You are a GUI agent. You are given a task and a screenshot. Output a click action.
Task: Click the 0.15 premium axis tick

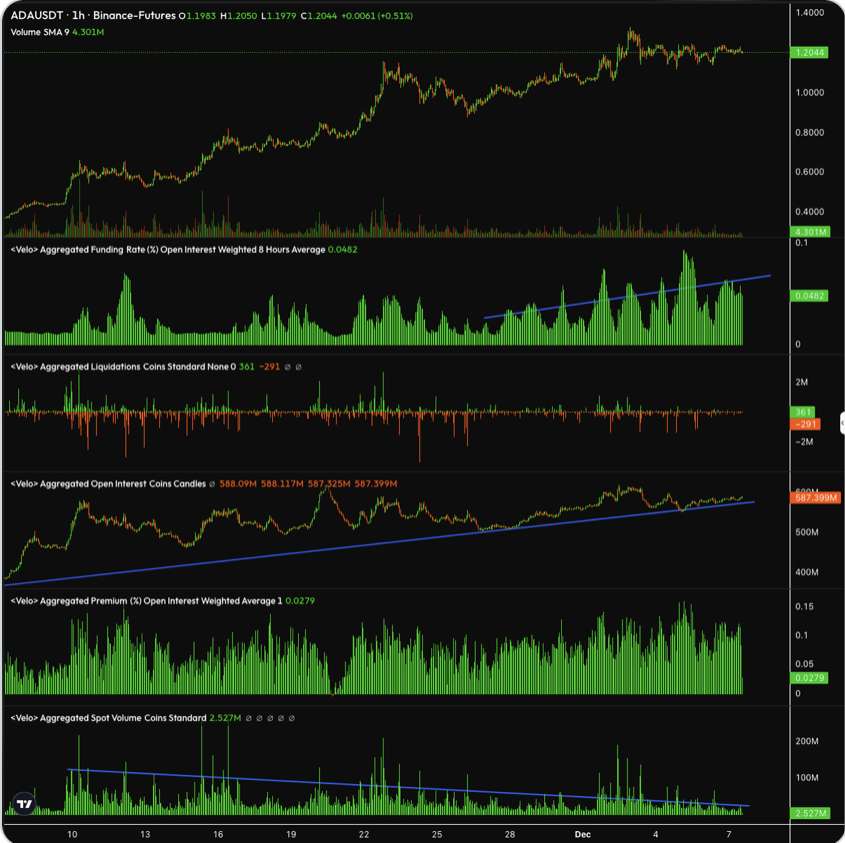[804, 606]
